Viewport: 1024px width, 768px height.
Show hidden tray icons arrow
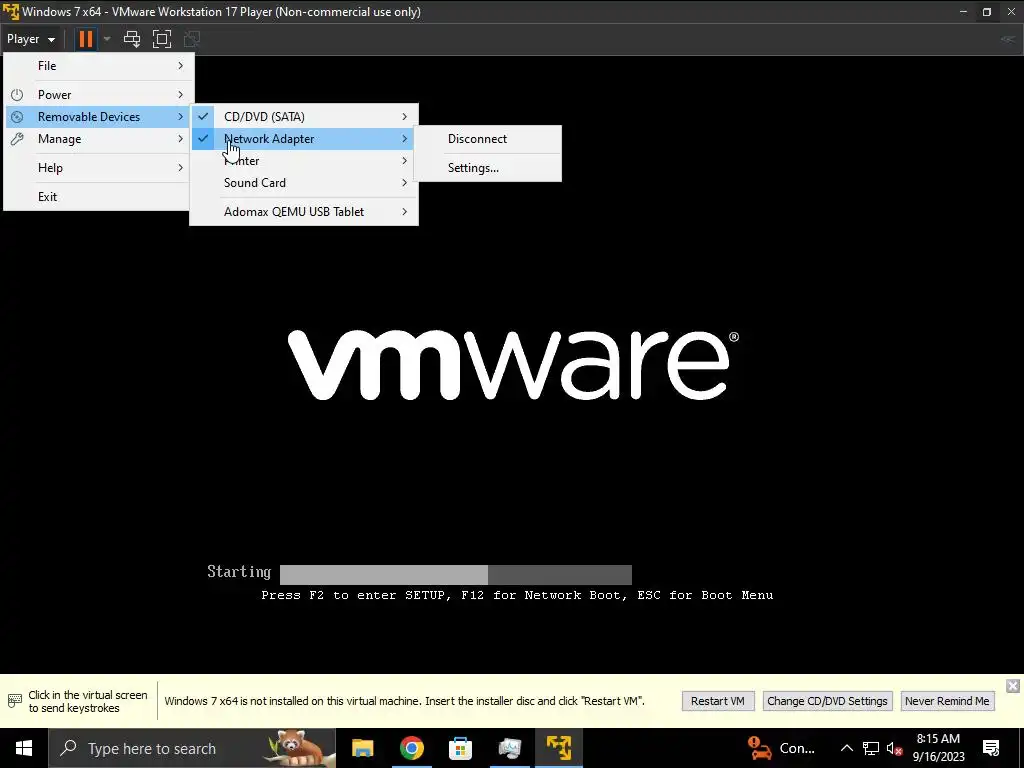pyautogui.click(x=846, y=748)
